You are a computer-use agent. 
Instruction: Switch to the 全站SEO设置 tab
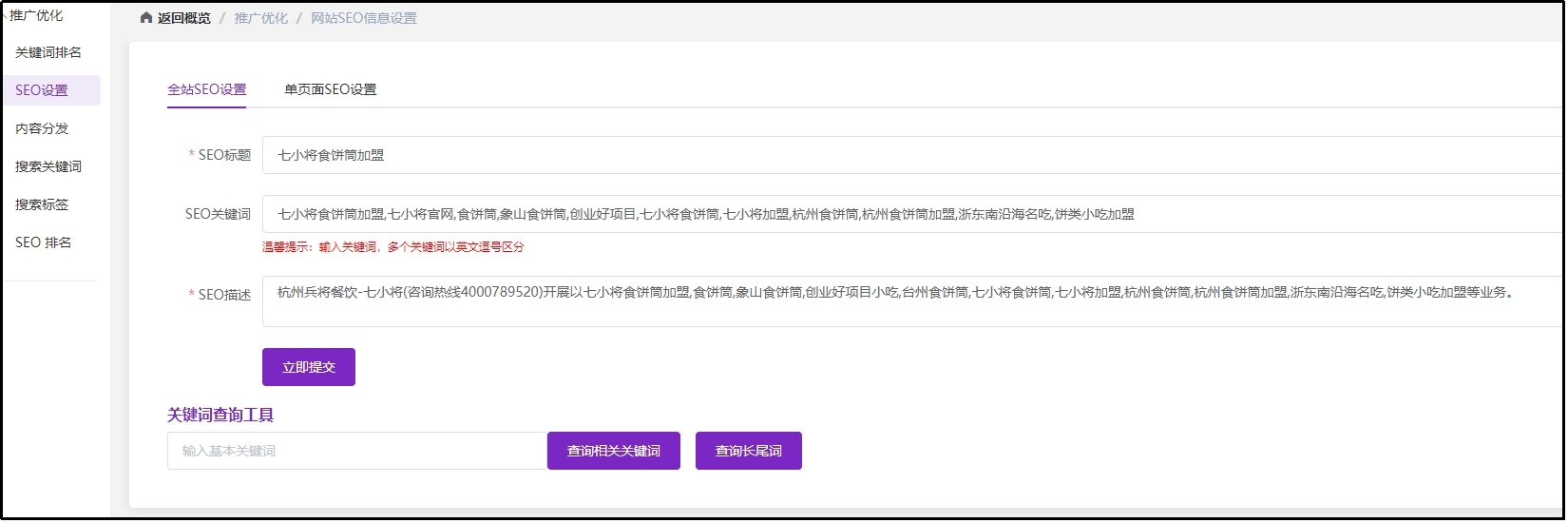207,89
